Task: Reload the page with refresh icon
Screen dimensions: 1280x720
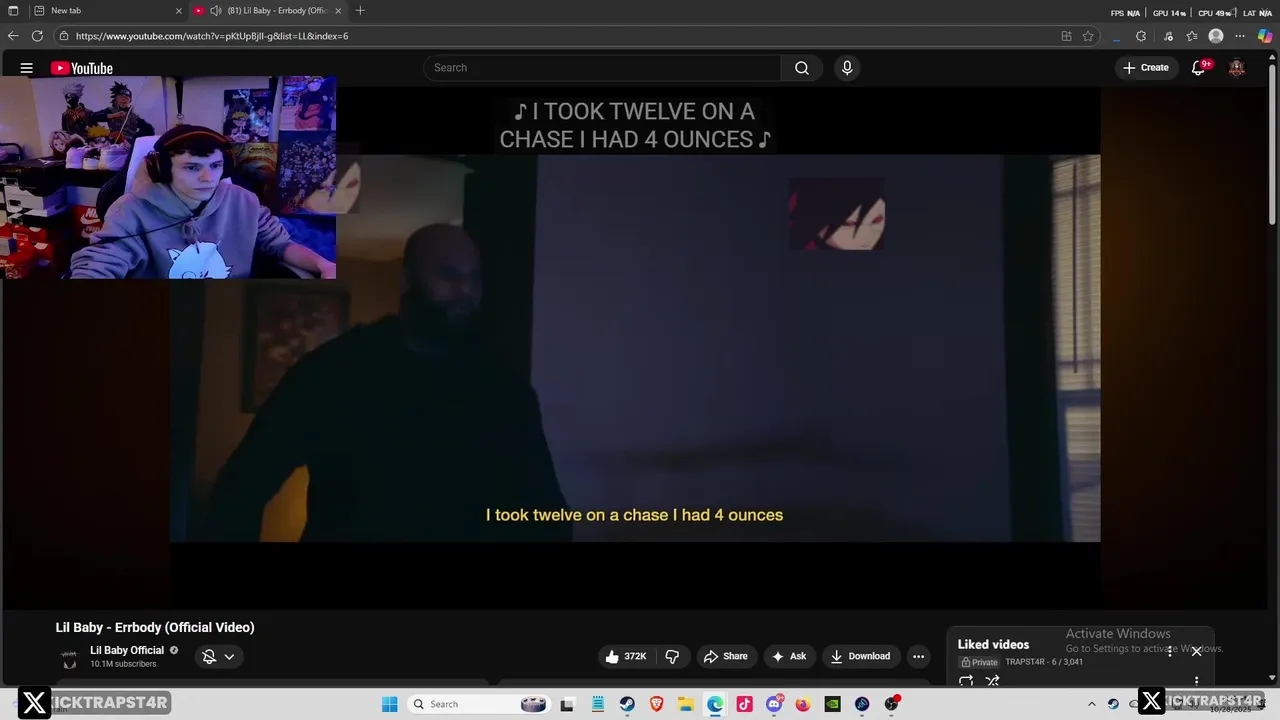Action: click(37, 36)
